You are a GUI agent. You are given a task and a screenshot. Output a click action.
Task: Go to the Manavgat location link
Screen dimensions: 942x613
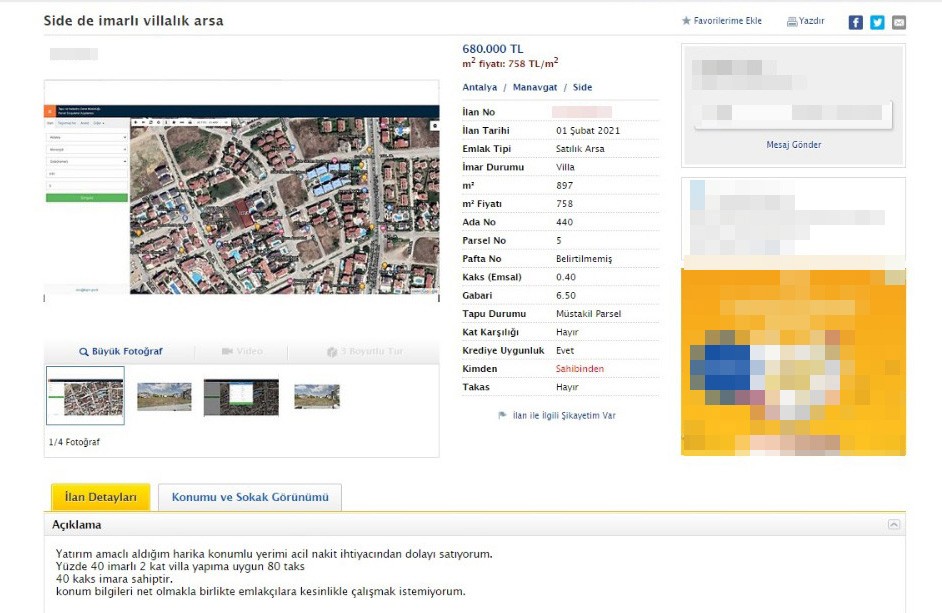click(534, 88)
